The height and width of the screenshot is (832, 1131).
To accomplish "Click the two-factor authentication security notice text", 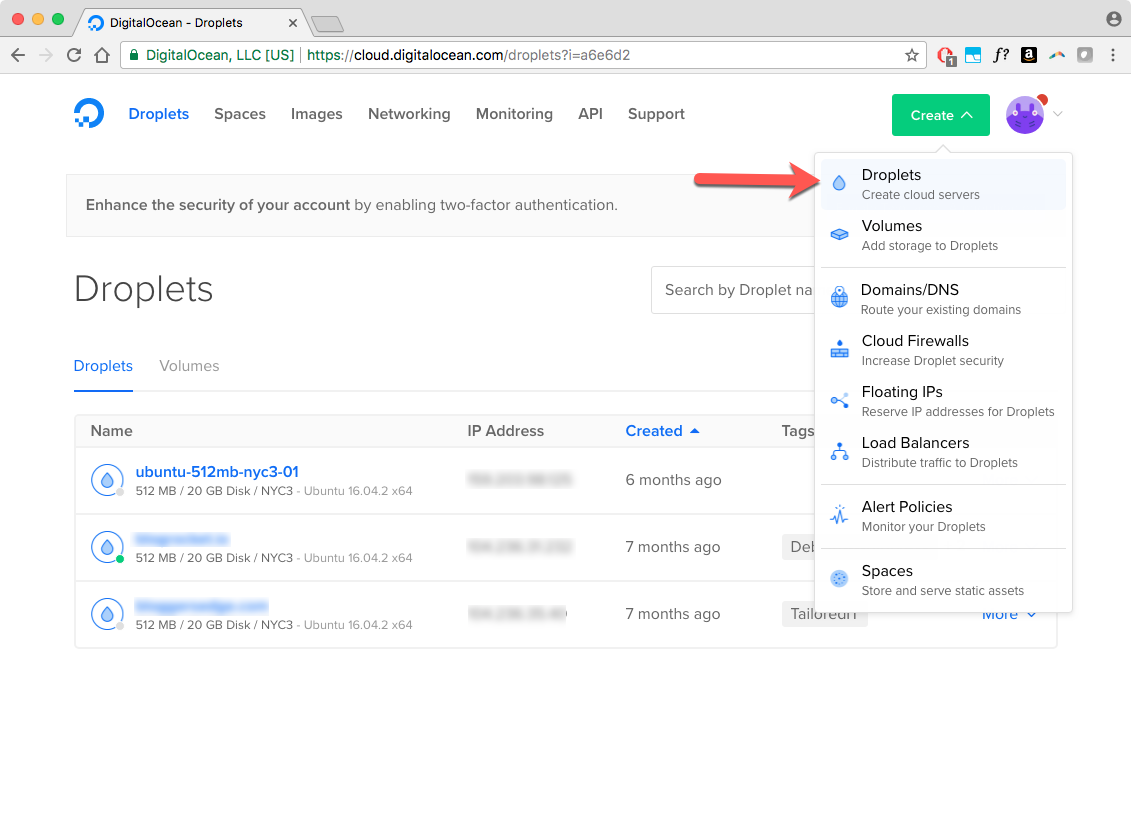I will (352, 205).
